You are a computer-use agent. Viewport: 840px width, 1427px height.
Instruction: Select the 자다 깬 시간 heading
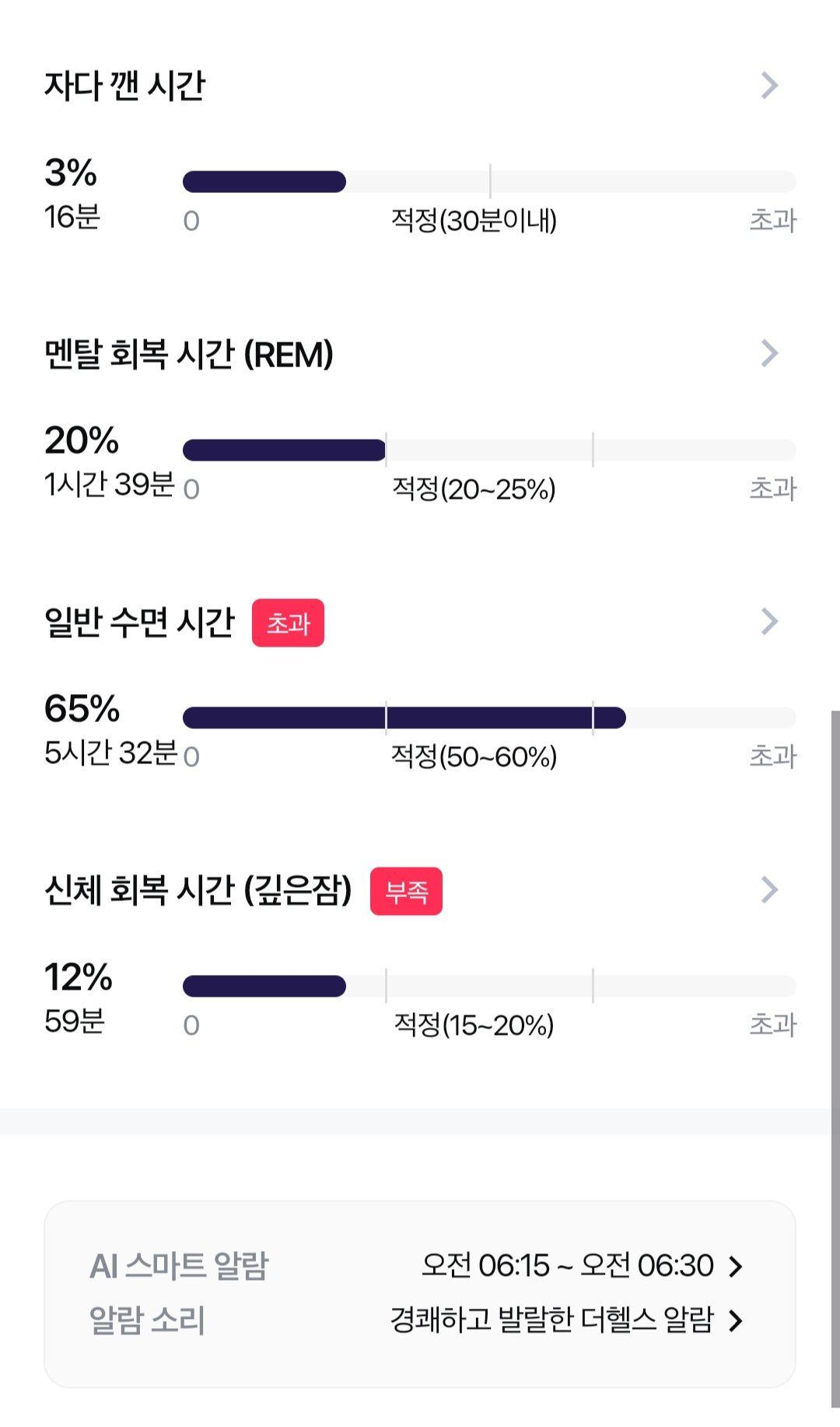click(x=125, y=85)
